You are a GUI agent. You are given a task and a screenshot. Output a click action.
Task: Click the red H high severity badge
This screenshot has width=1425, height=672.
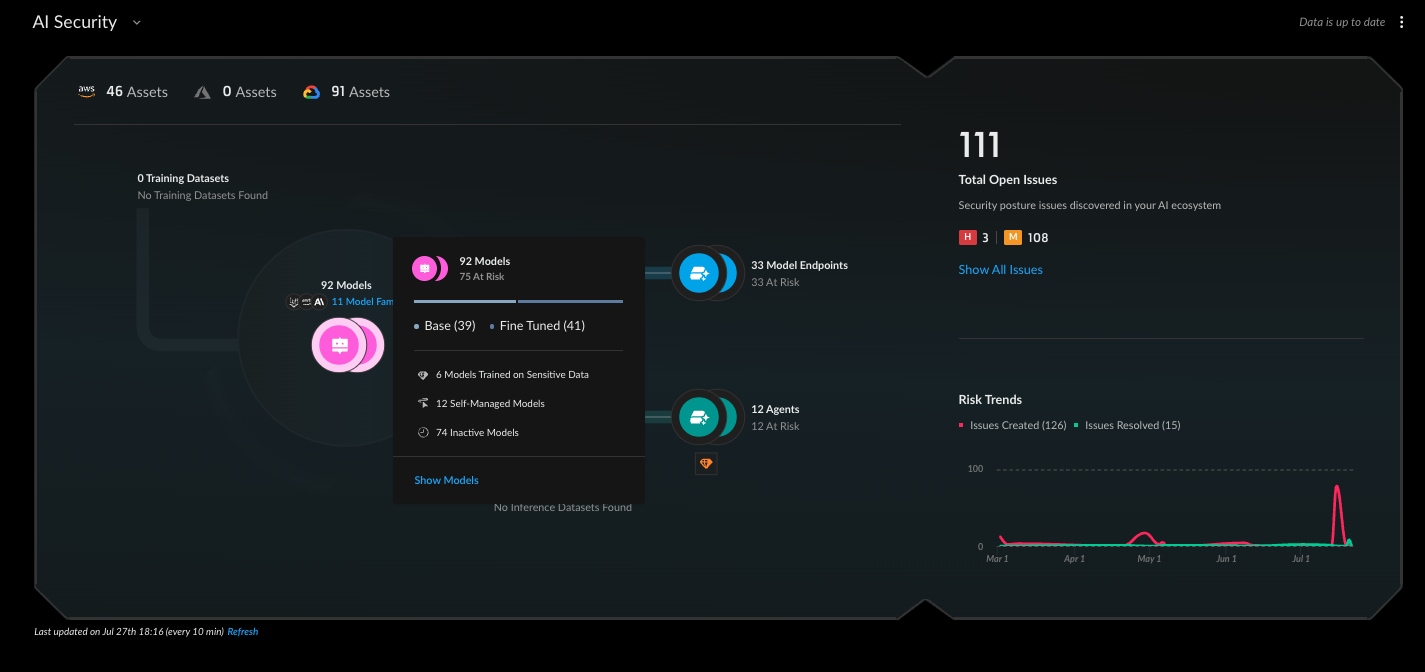pyautogui.click(x=967, y=237)
